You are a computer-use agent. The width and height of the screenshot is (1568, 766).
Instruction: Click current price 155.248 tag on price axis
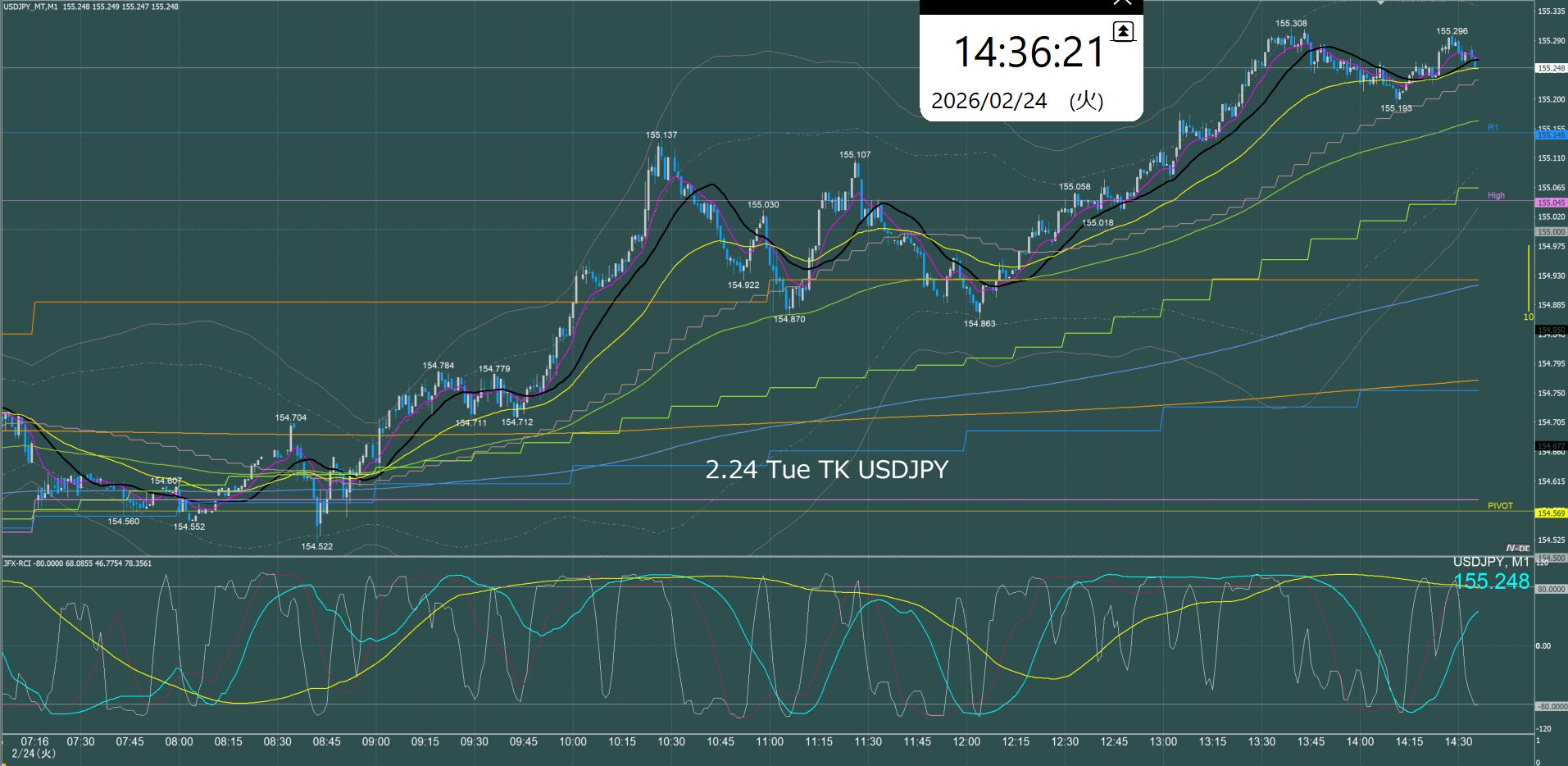click(x=1551, y=69)
